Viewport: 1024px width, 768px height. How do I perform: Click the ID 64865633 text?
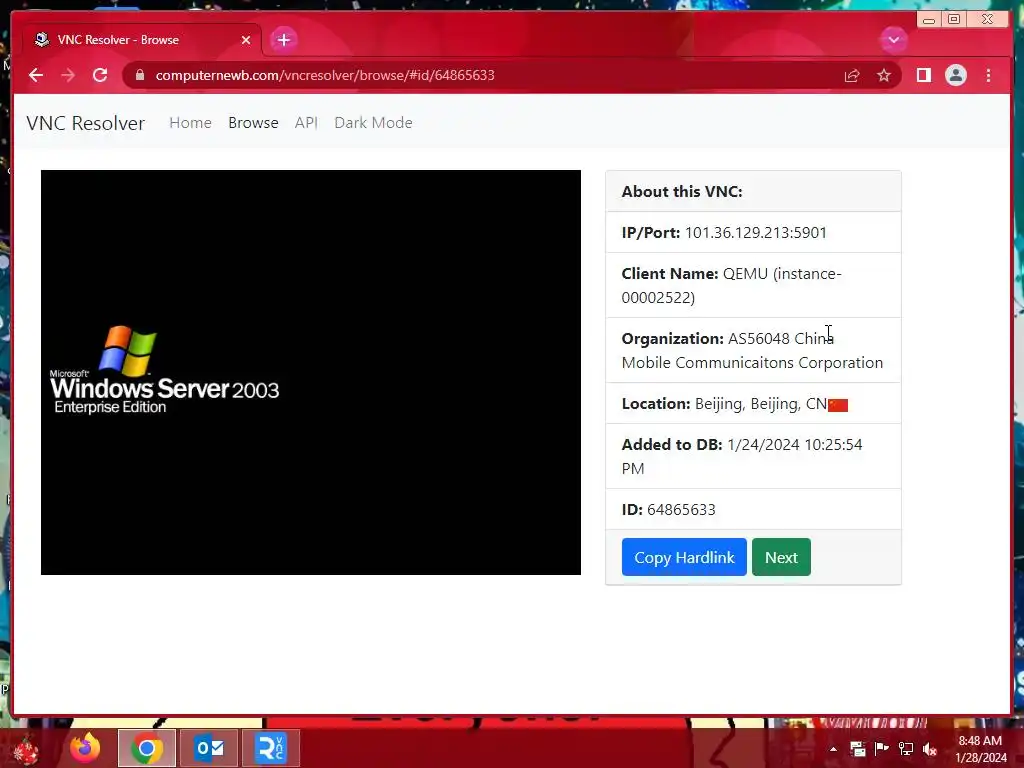tap(669, 509)
